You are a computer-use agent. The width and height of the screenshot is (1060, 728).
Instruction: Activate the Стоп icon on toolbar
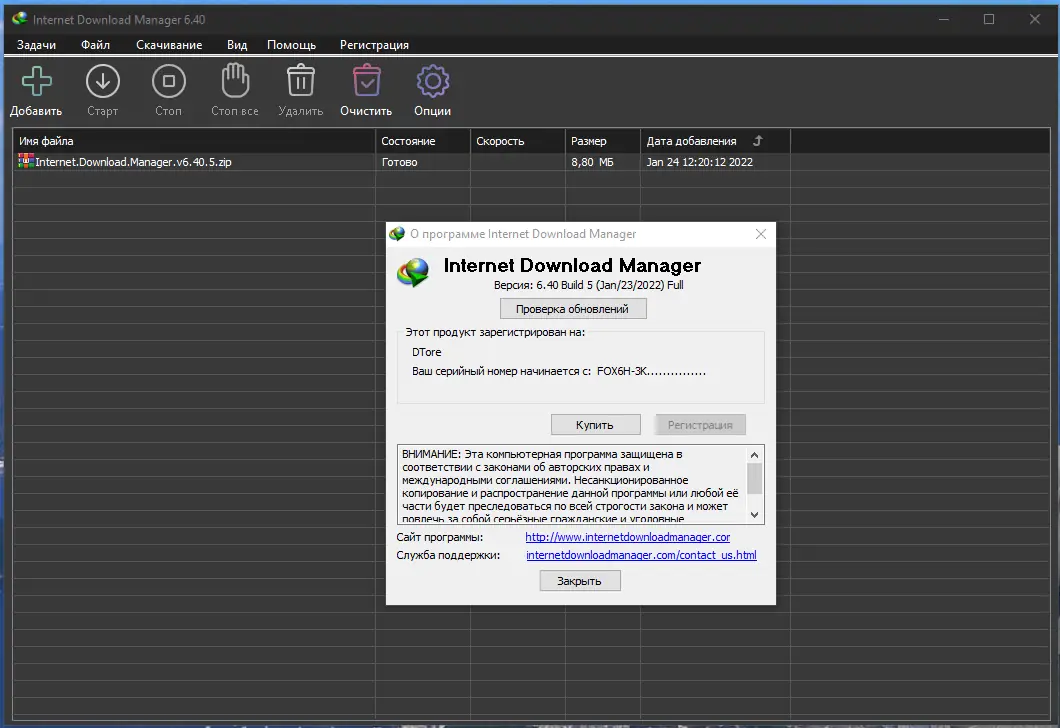click(168, 80)
